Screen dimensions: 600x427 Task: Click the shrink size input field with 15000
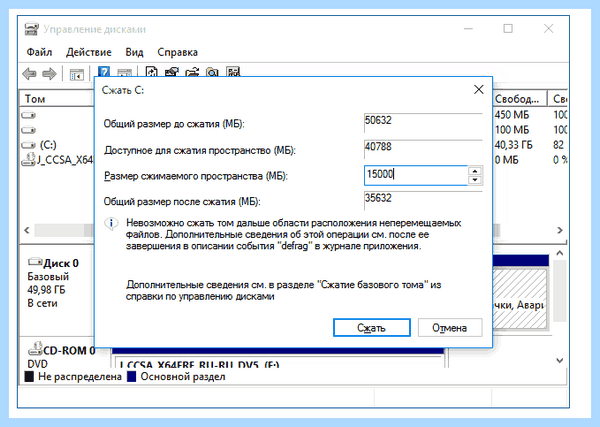[416, 175]
